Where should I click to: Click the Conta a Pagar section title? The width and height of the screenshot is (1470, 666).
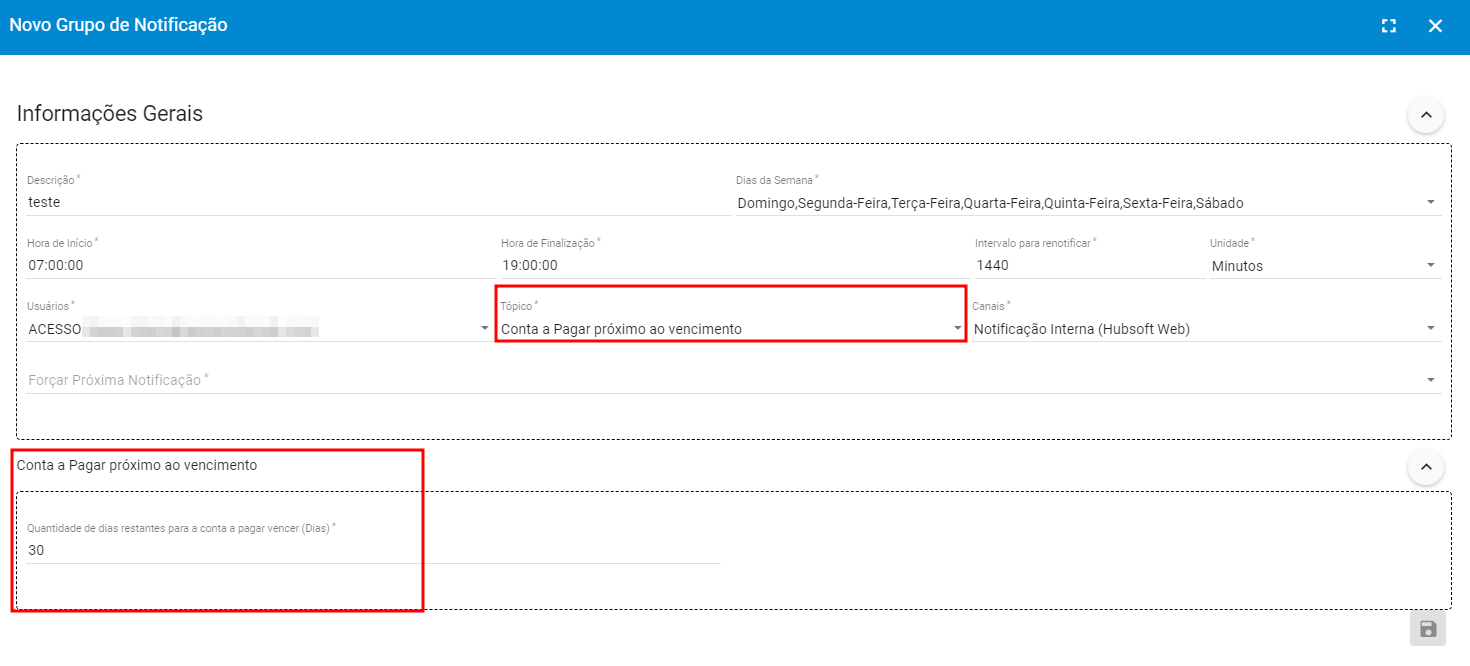137,465
